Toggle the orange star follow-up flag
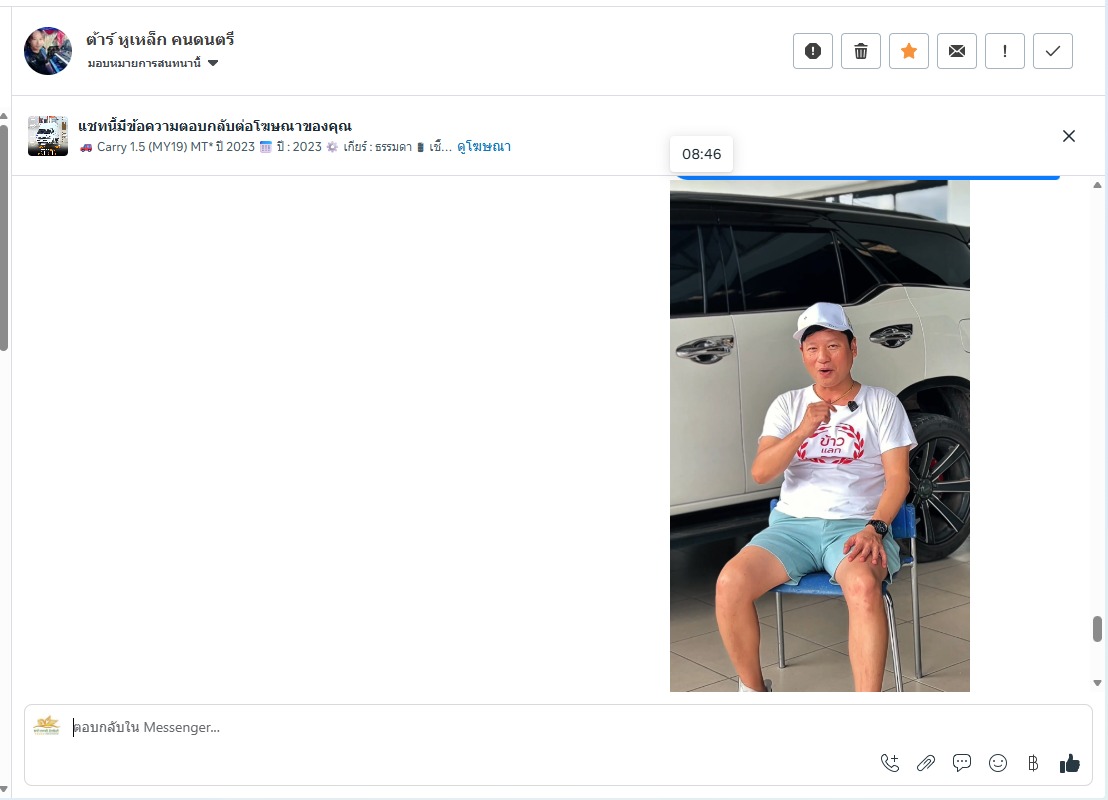1108x800 pixels. [909, 51]
